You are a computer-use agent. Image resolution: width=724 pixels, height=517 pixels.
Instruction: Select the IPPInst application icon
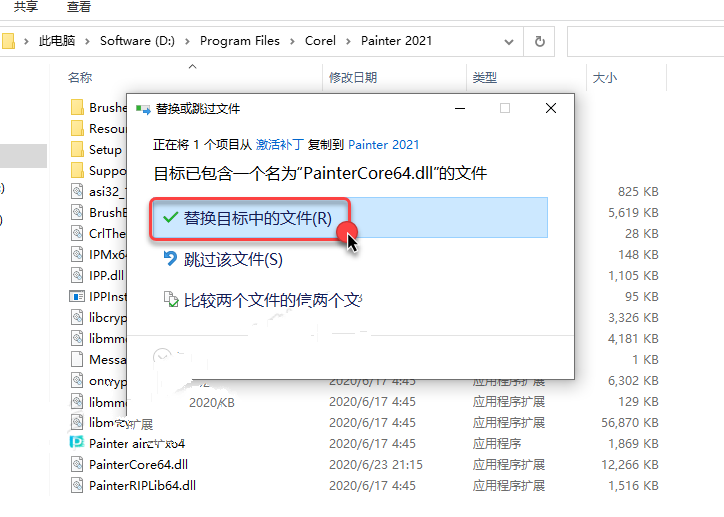77,296
